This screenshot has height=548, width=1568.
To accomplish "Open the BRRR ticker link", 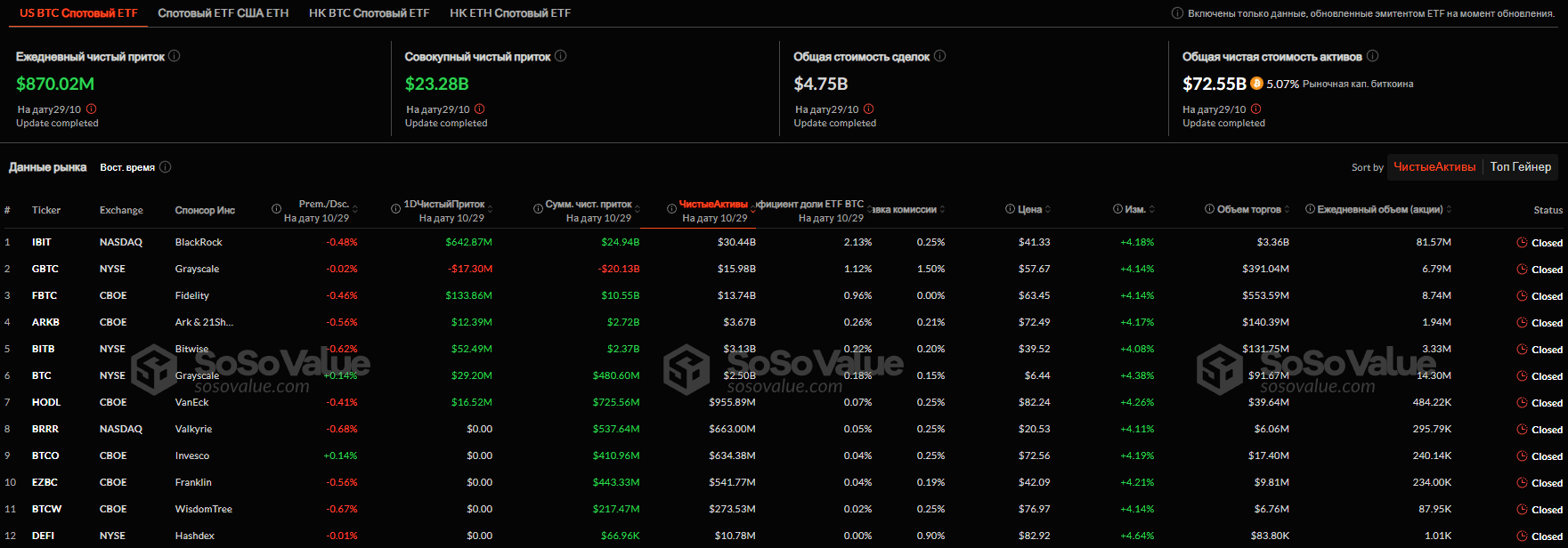I will [45, 429].
